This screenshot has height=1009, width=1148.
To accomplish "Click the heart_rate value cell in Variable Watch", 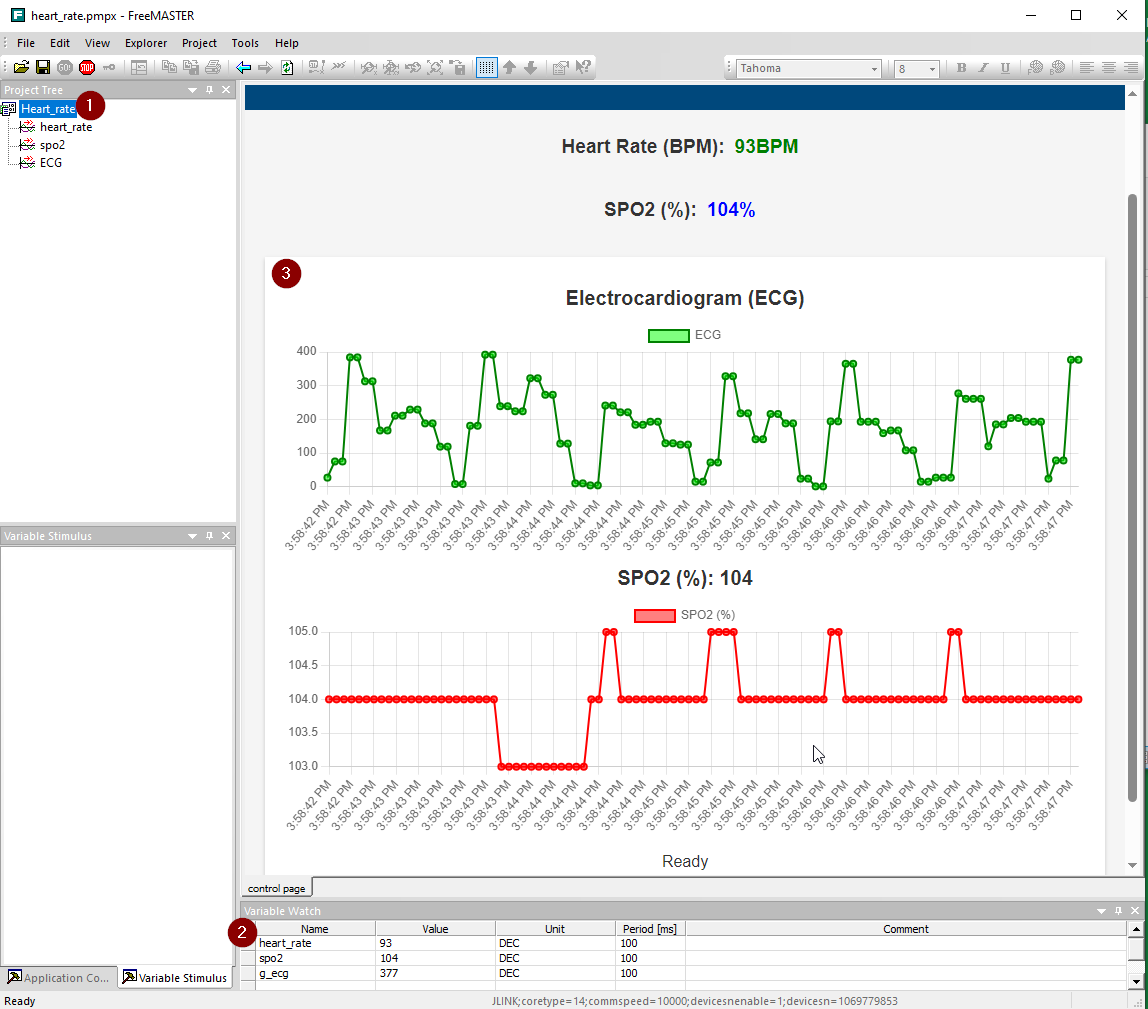I will coord(435,943).
